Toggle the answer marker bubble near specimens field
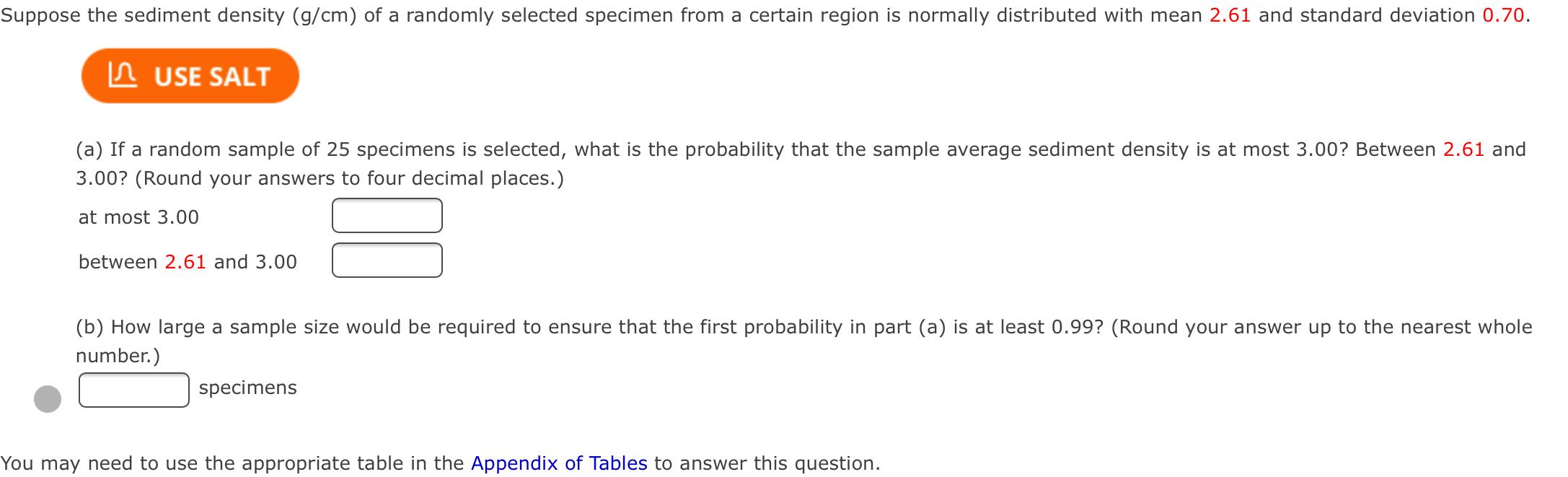 coord(48,398)
